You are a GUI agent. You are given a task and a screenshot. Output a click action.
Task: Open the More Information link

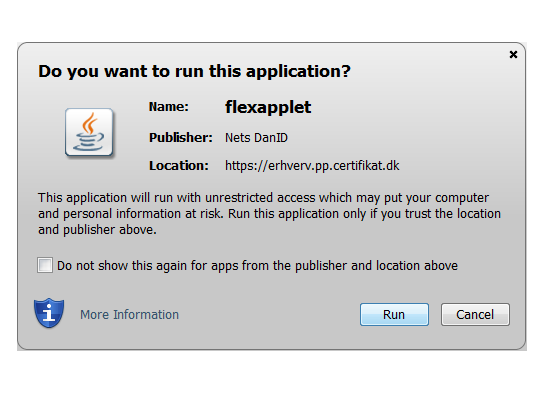(x=130, y=315)
